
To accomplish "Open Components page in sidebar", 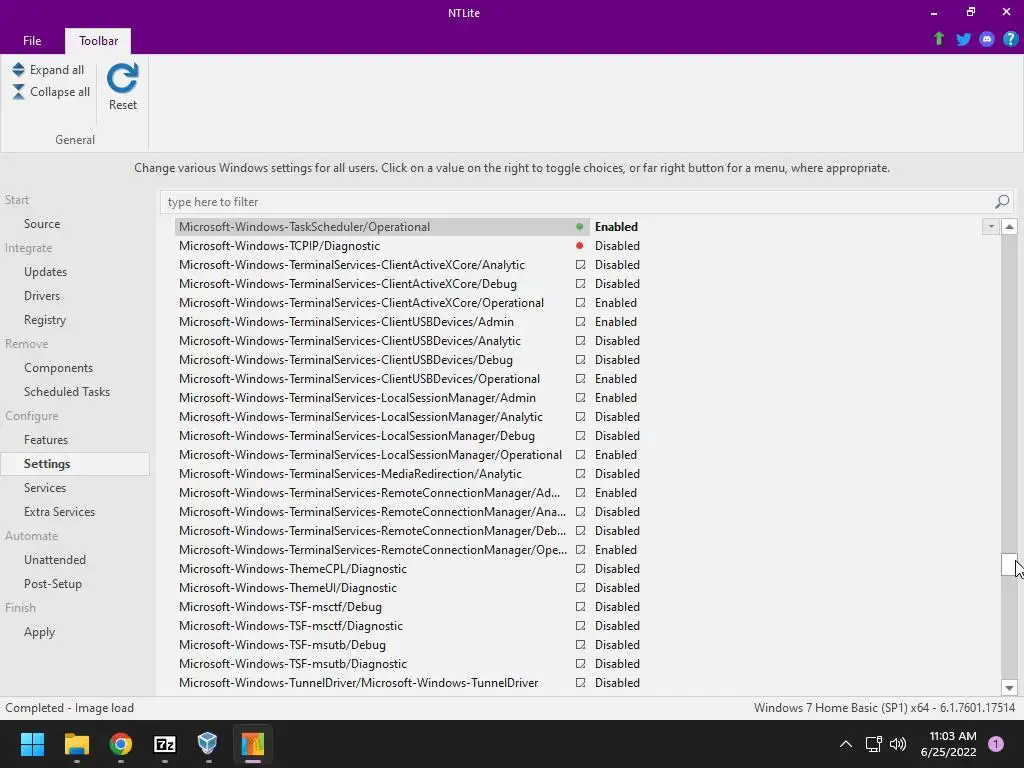I will (58, 368).
